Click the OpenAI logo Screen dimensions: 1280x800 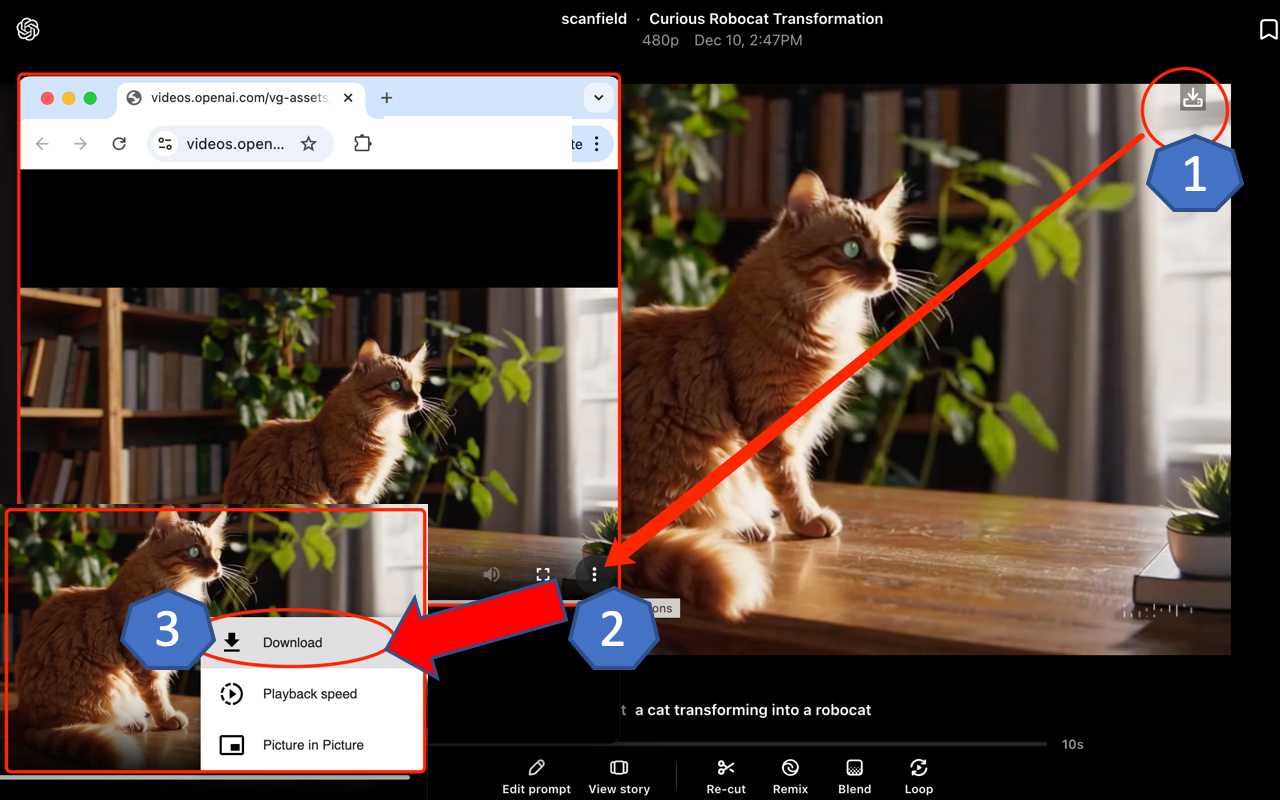(x=28, y=29)
